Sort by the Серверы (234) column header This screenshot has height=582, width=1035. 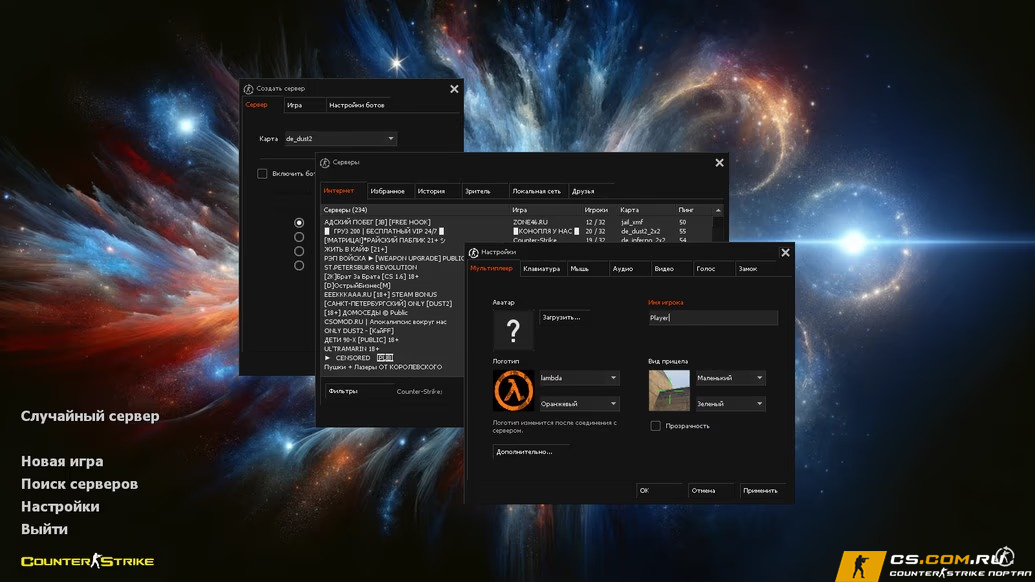point(415,210)
